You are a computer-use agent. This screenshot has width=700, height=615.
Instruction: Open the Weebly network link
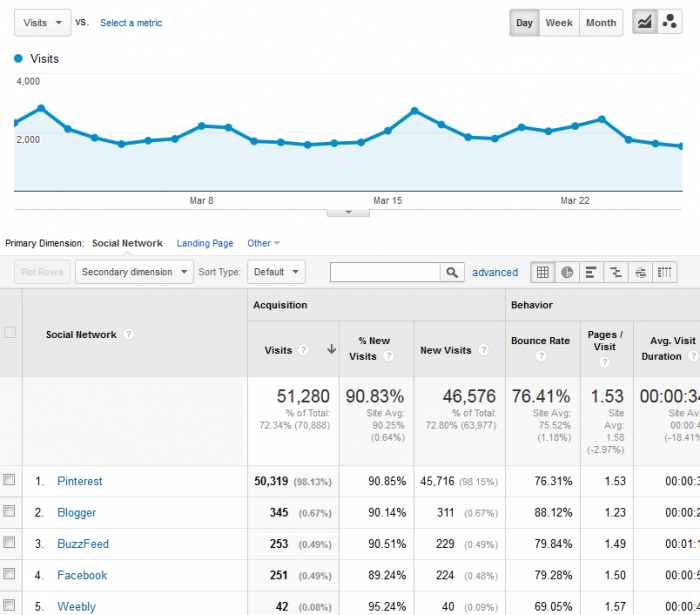76,607
